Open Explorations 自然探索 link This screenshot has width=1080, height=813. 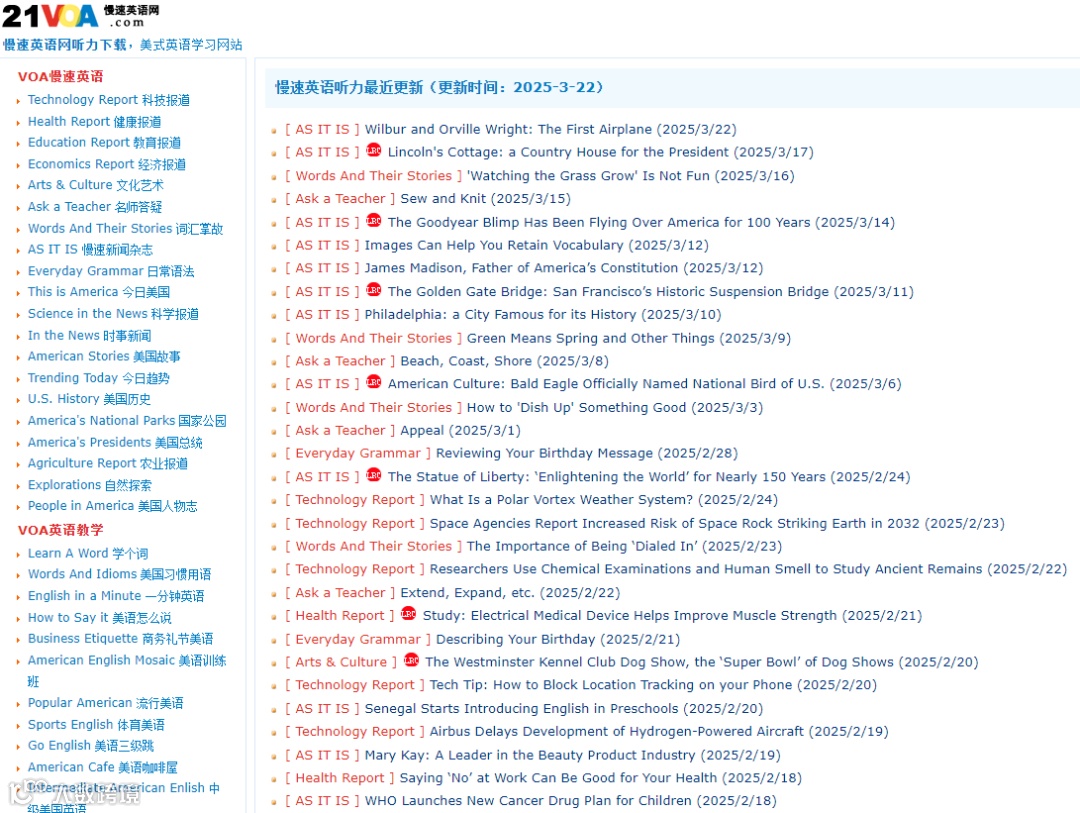point(90,485)
